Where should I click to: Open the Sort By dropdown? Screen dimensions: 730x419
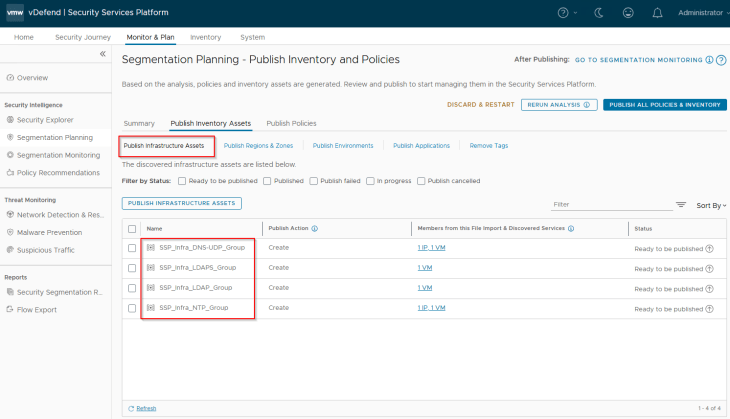click(x=710, y=205)
